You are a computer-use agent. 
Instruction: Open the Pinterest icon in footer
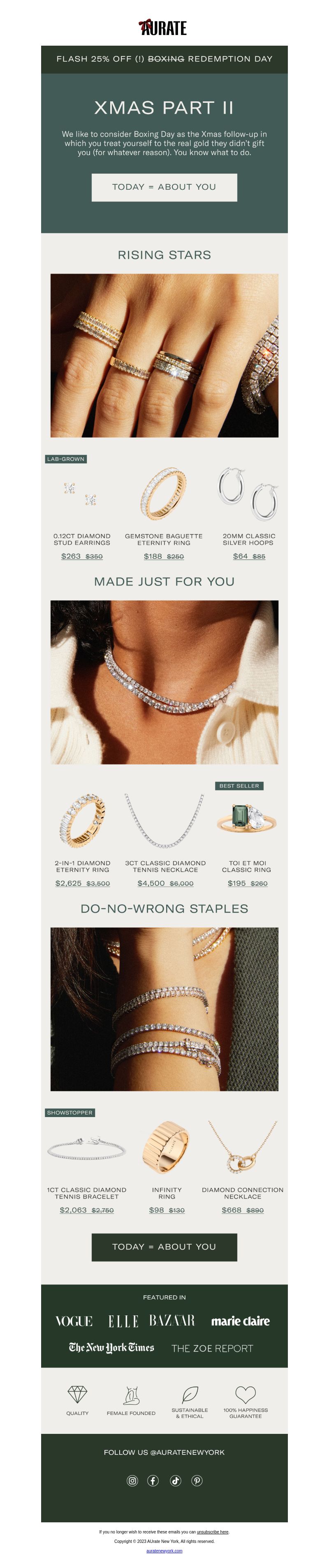click(197, 1480)
